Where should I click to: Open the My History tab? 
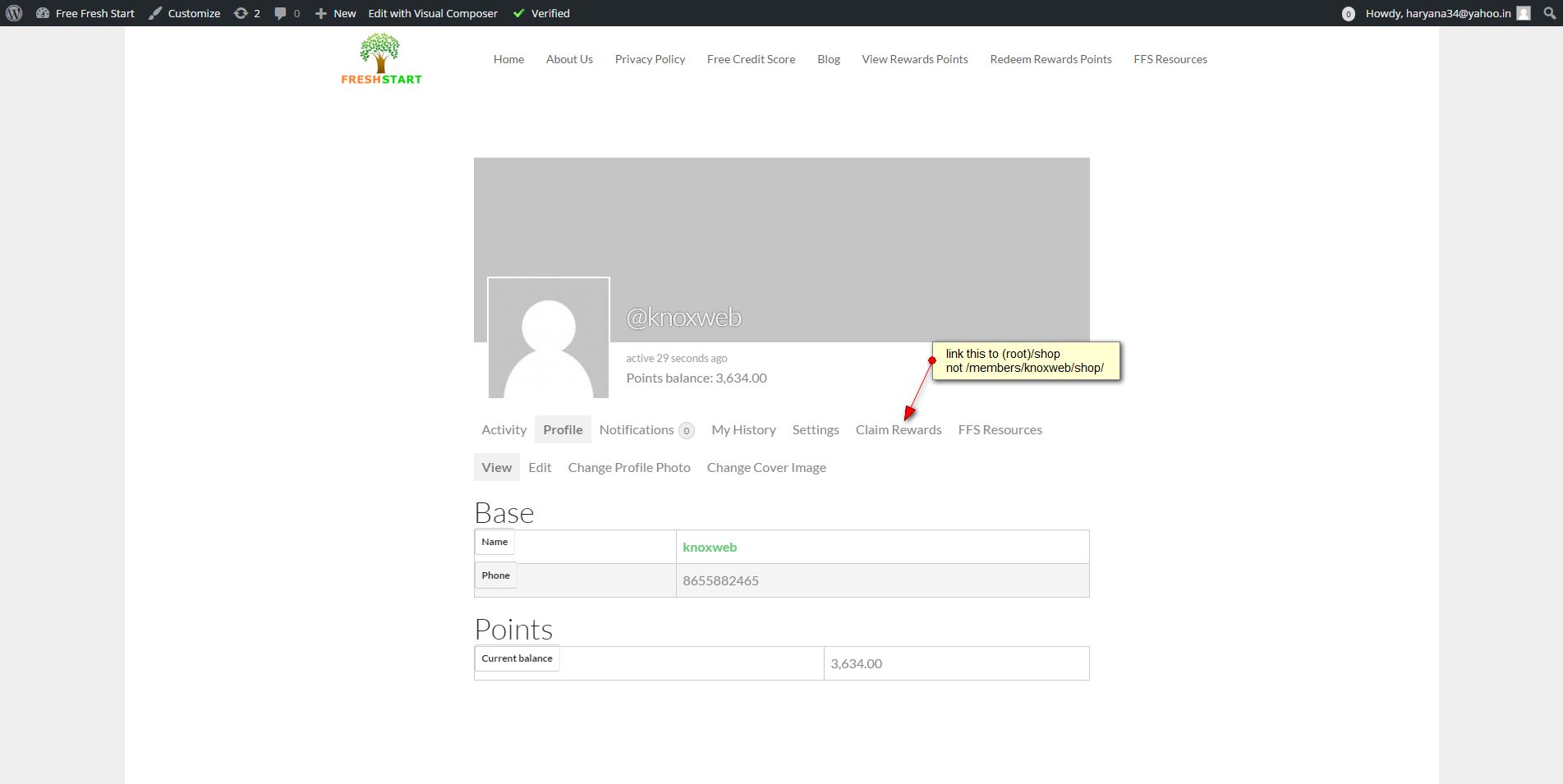[x=743, y=429]
